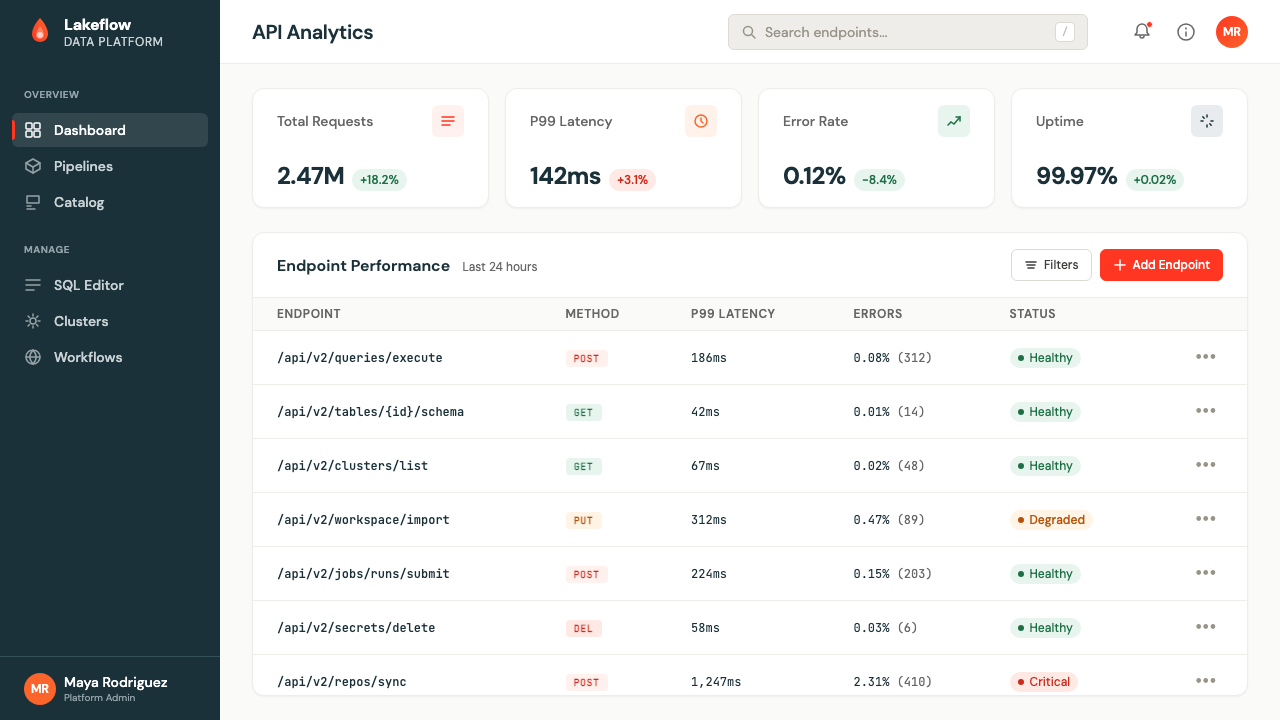This screenshot has height=720, width=1280.
Task: Open more options for /api/v2/workspace/import
Action: [1206, 519]
